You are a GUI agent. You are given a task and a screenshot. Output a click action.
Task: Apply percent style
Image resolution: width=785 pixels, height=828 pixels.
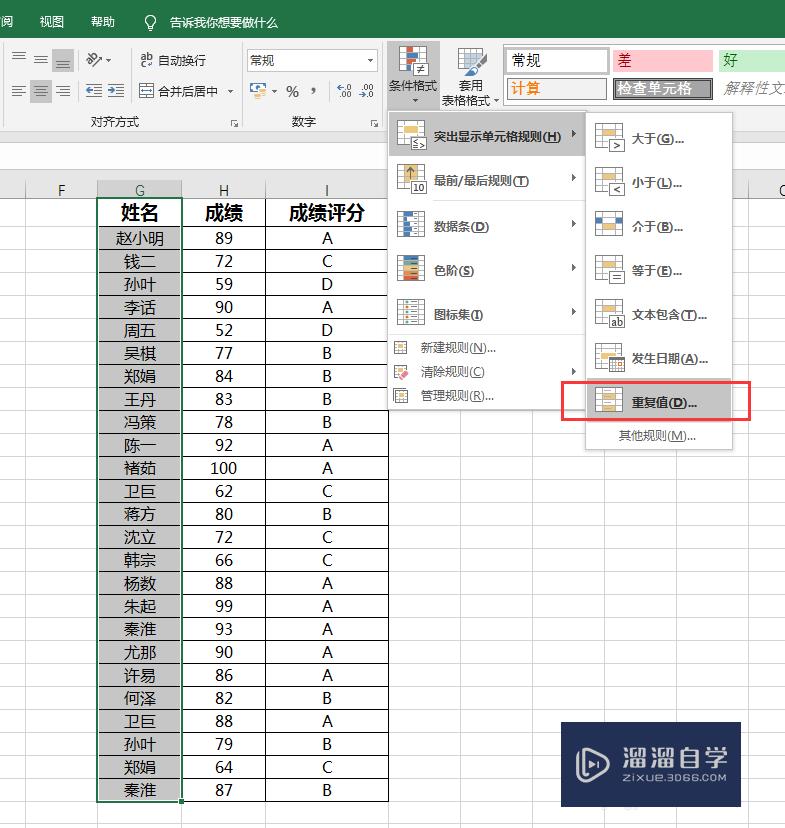pos(292,91)
